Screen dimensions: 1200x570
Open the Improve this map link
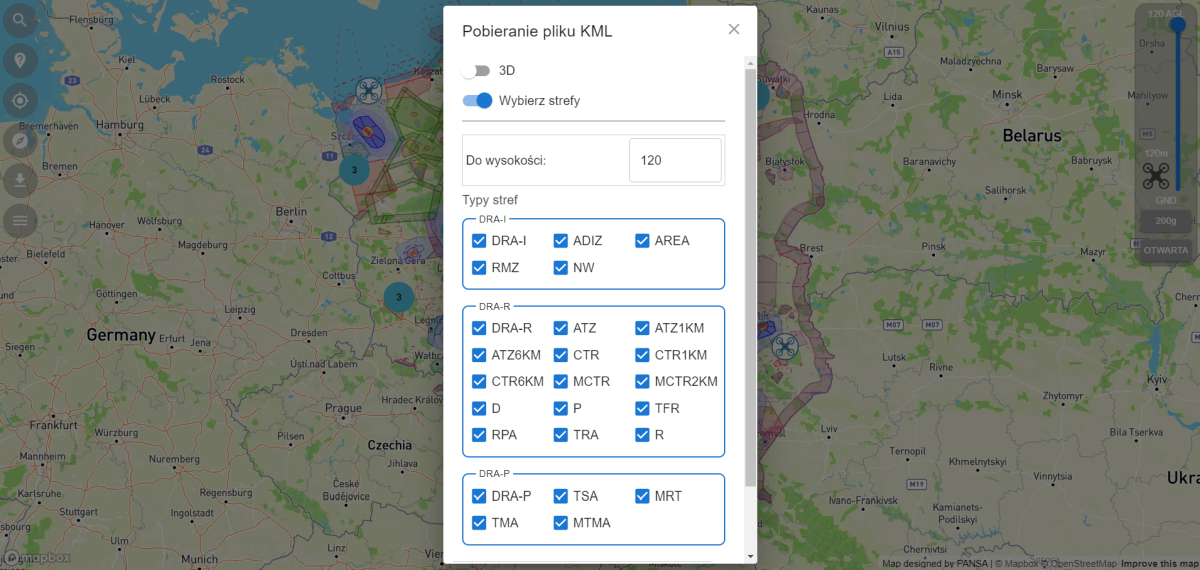(x=1159, y=564)
